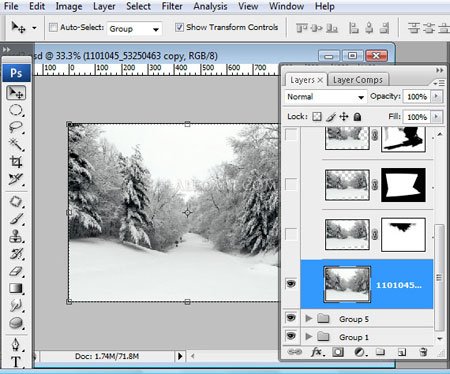The width and height of the screenshot is (450, 374).
Task: Uncheck Show Transform Controls
Action: (x=179, y=27)
